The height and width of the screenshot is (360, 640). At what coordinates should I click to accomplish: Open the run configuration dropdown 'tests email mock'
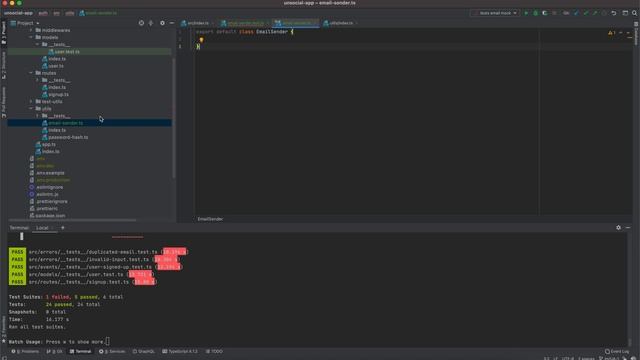[495, 13]
